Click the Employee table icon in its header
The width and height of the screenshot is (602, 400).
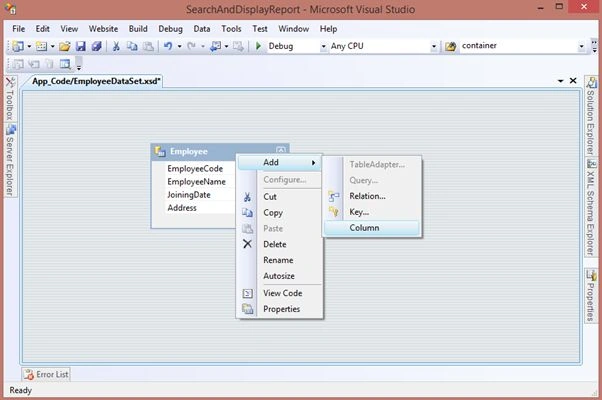coord(160,151)
